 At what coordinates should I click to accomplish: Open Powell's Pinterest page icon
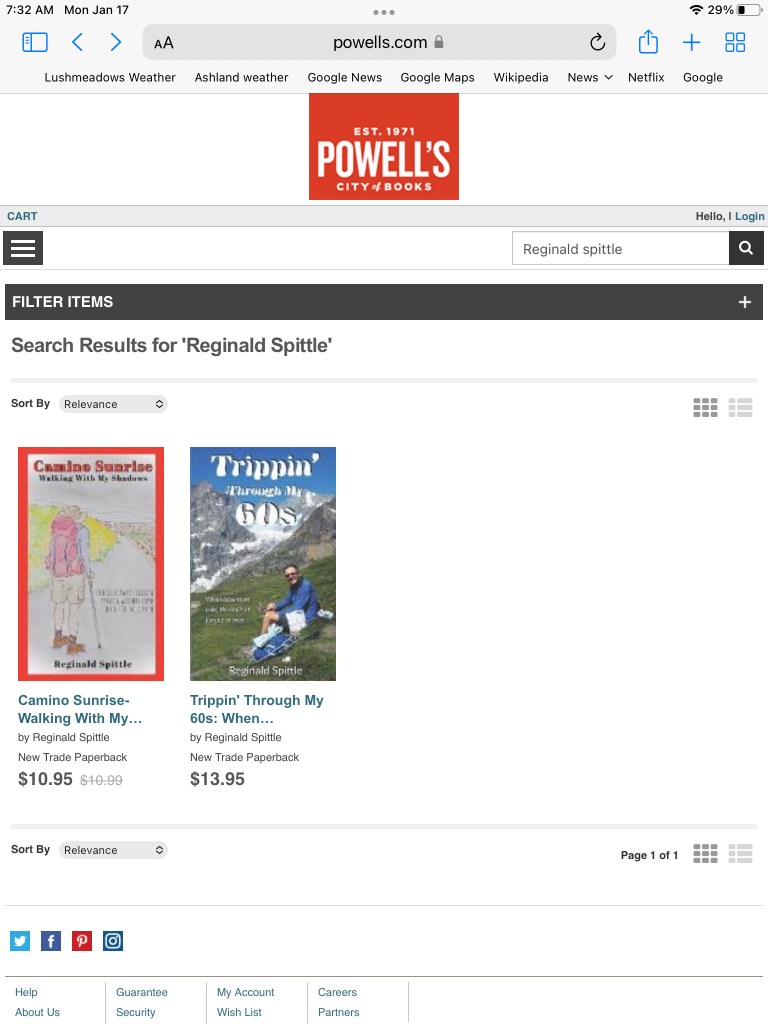[82, 941]
